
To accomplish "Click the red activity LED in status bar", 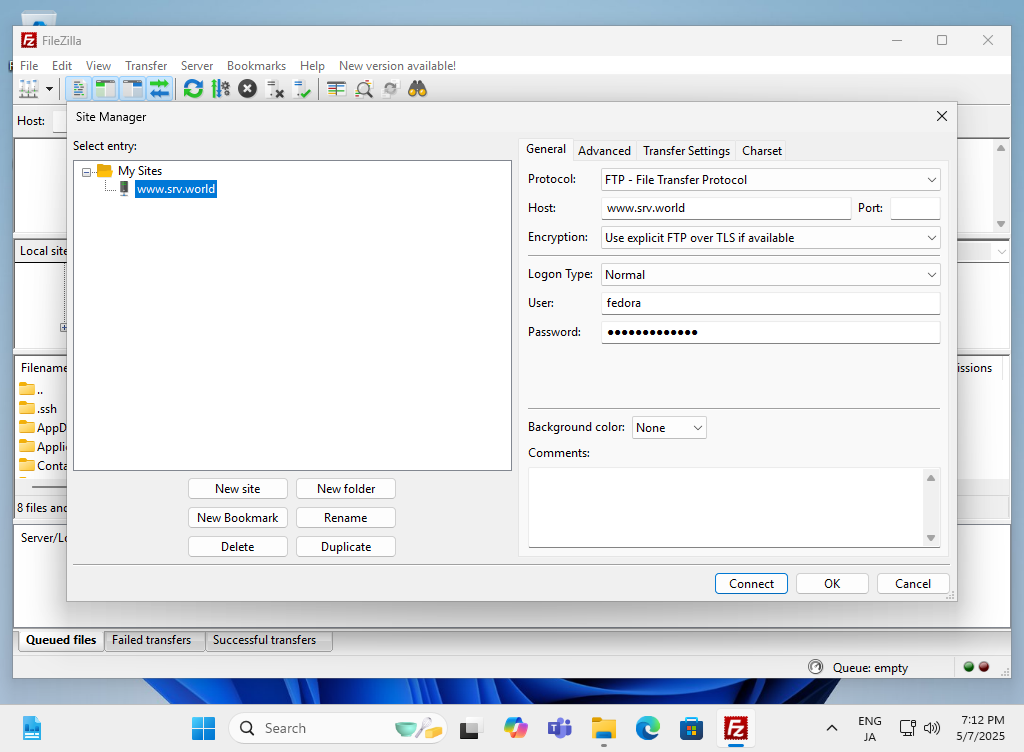I will click(x=984, y=666).
